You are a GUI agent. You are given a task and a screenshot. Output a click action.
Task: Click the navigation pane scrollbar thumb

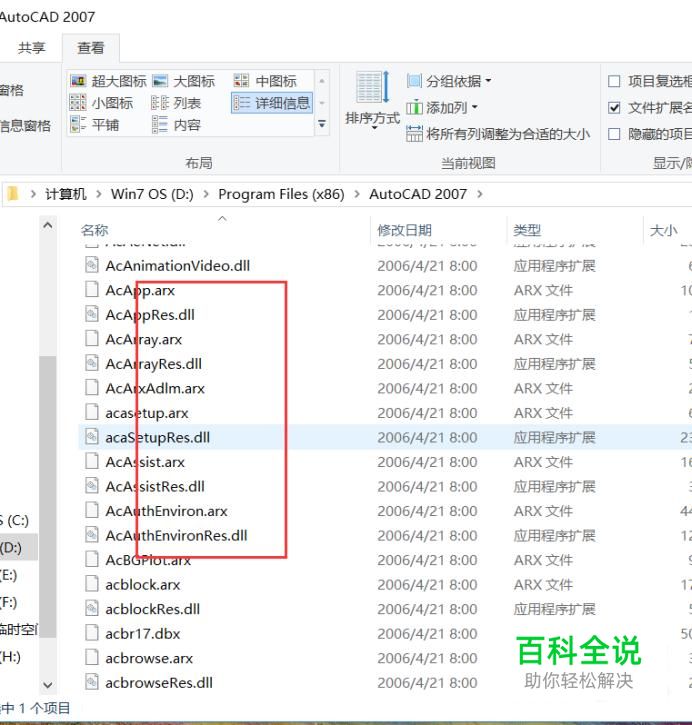(48, 497)
